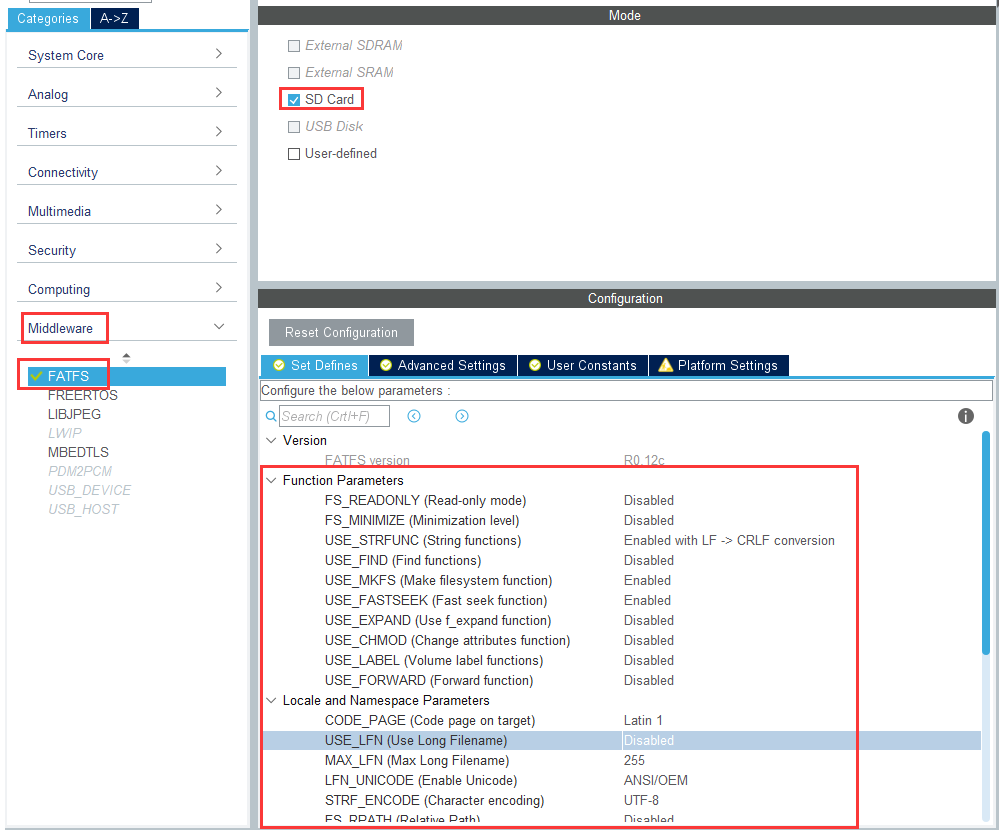Click the FATFS version R0.12c value
Screen dimensions: 999x830
(x=643, y=460)
